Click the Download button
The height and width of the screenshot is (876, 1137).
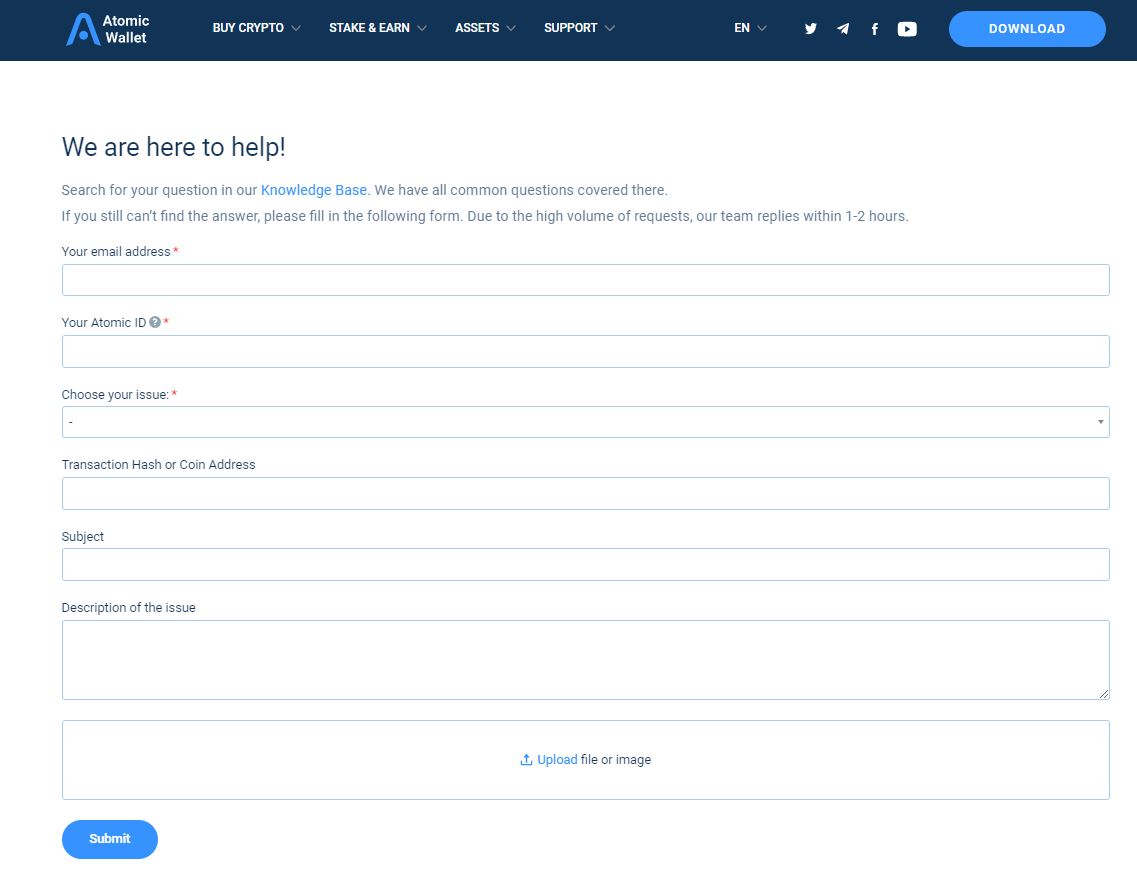(x=1027, y=29)
